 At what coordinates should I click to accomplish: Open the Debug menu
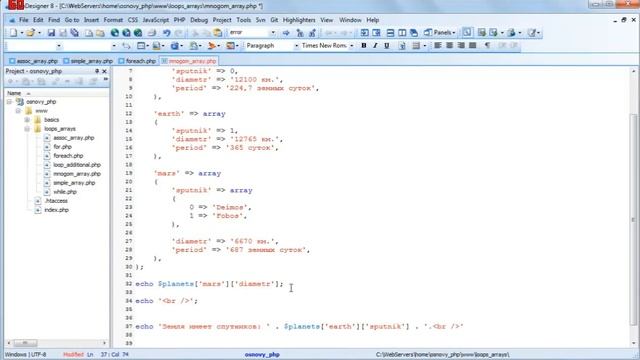pyautogui.click(x=199, y=20)
